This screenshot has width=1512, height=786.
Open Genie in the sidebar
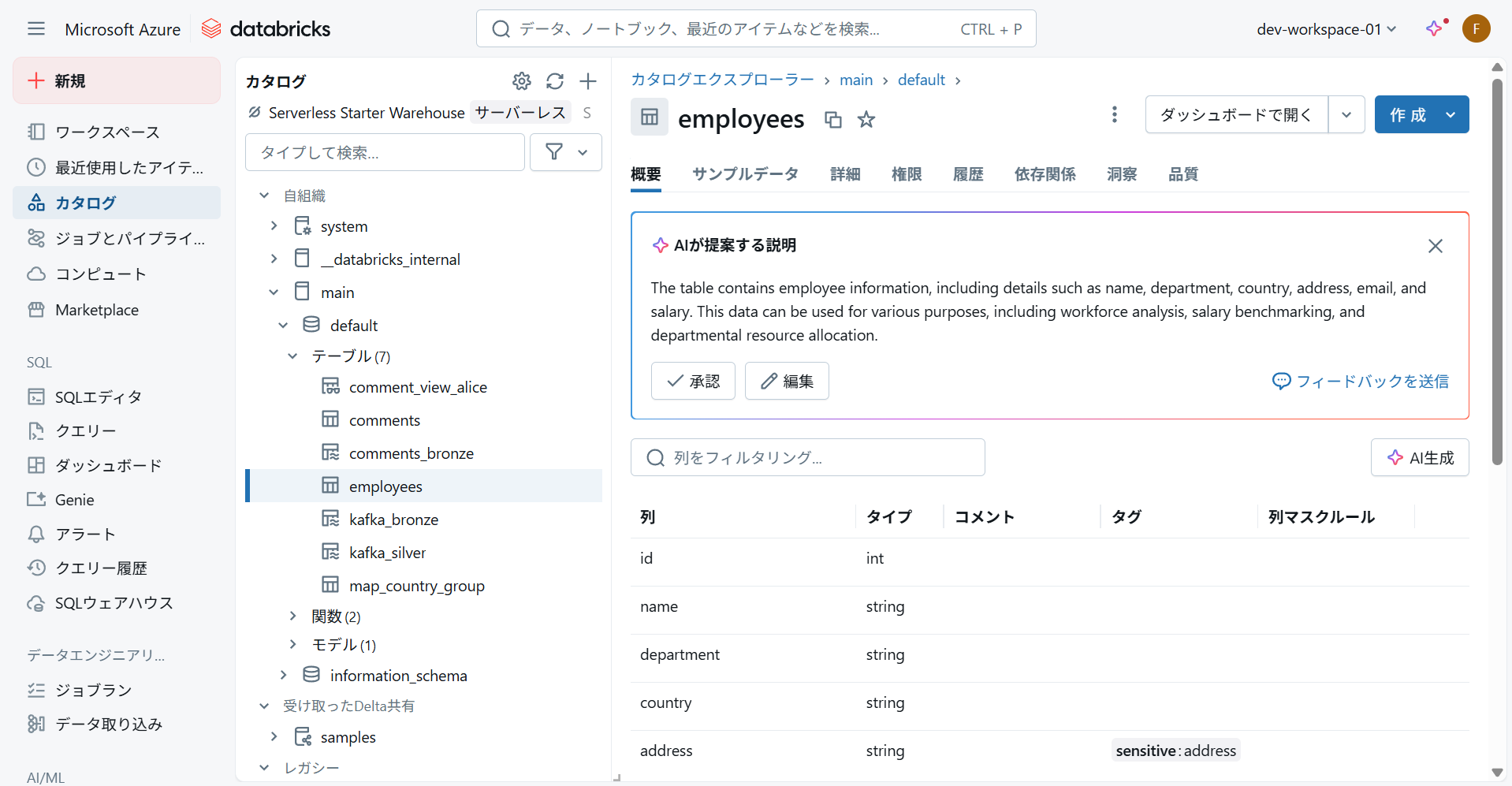point(117,500)
